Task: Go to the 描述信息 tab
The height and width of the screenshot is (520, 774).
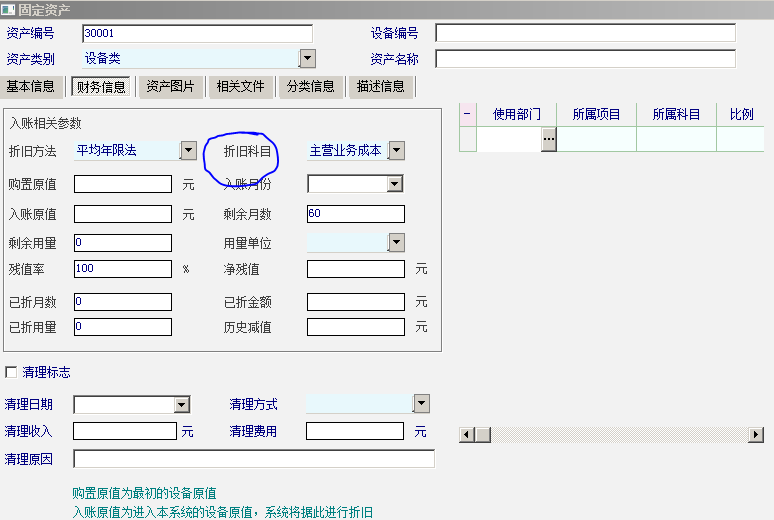Action: click(x=381, y=86)
